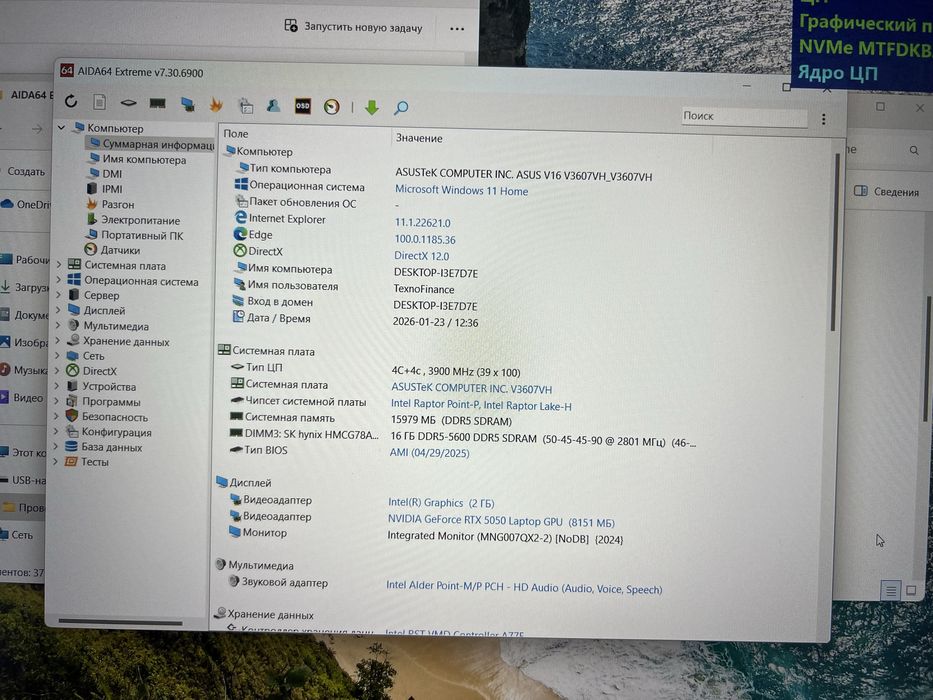
Task: Select the Безопасность tree item
Action: click(x=107, y=417)
